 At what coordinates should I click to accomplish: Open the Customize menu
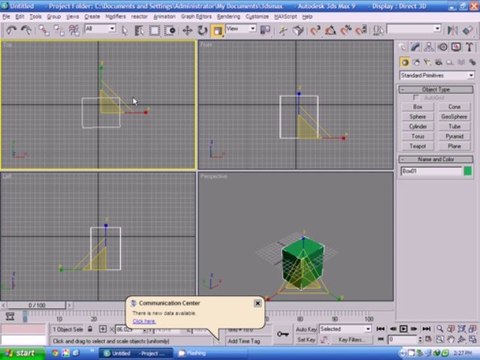click(257, 16)
